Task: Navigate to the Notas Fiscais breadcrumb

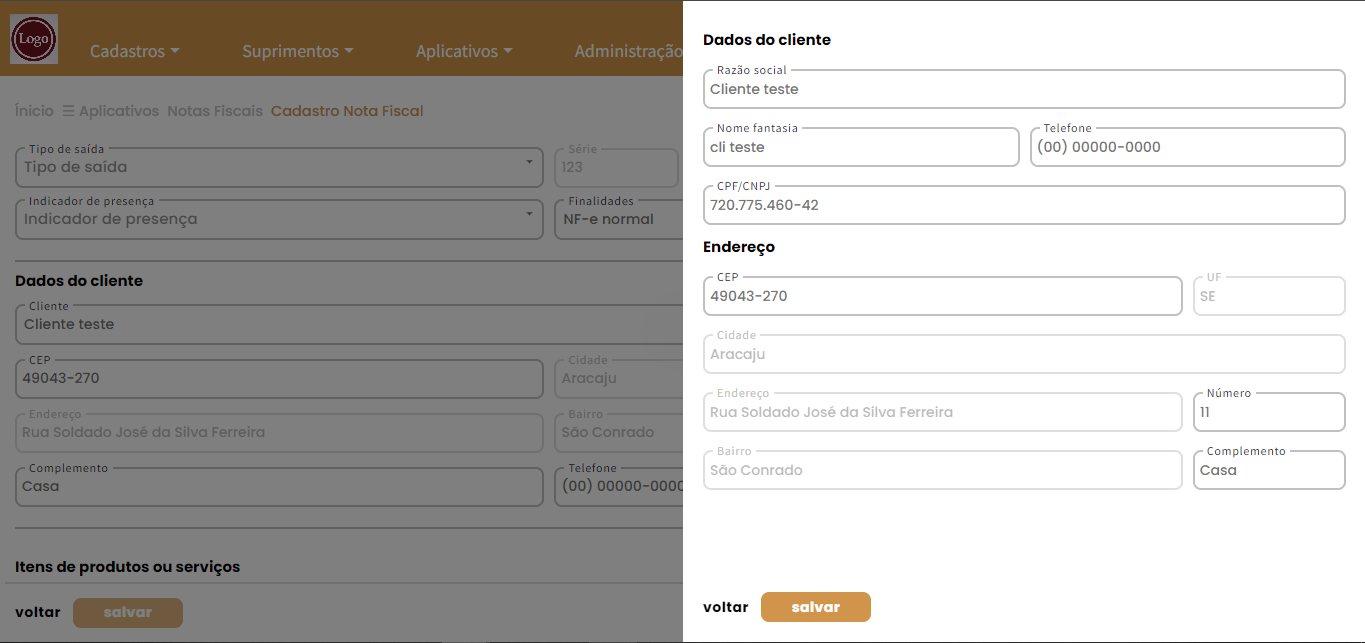Action: tap(215, 111)
